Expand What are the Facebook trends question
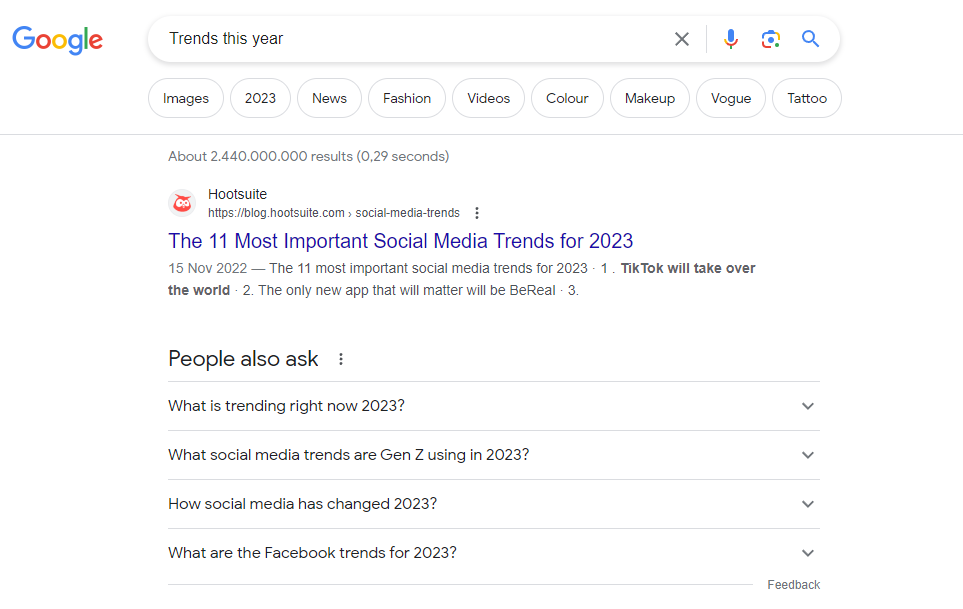963x609 pixels. 494,553
